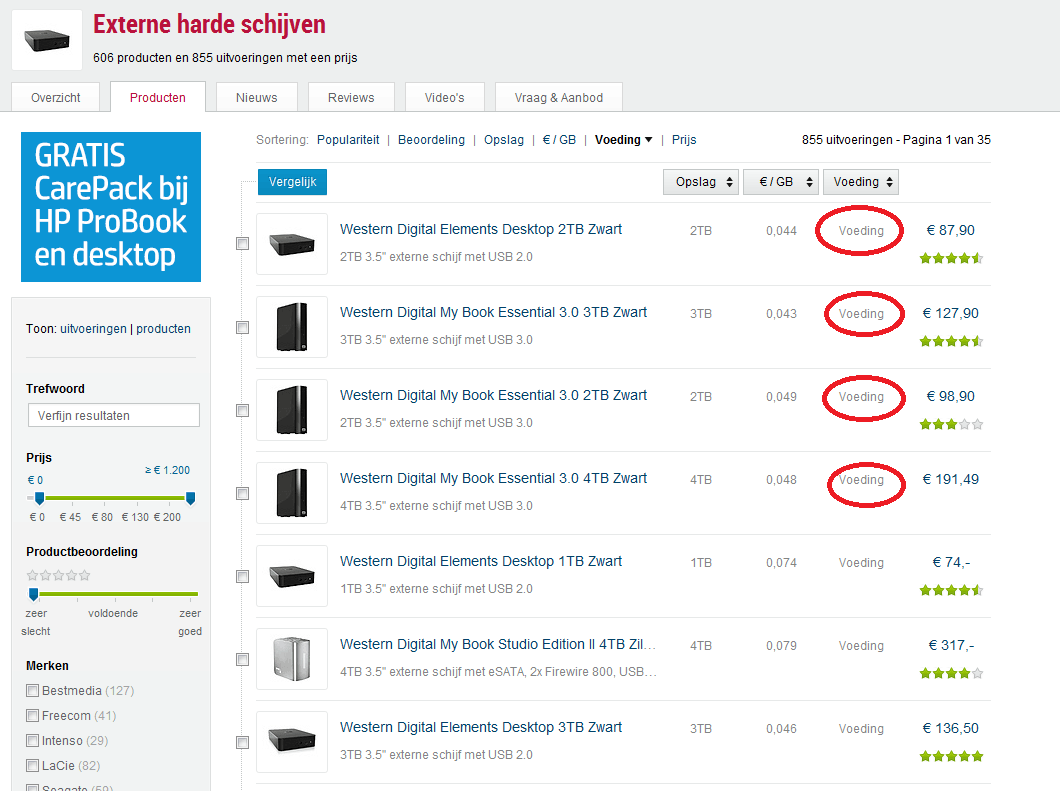Open the Opslag column dropdown
This screenshot has width=1060, height=791.
tap(701, 182)
